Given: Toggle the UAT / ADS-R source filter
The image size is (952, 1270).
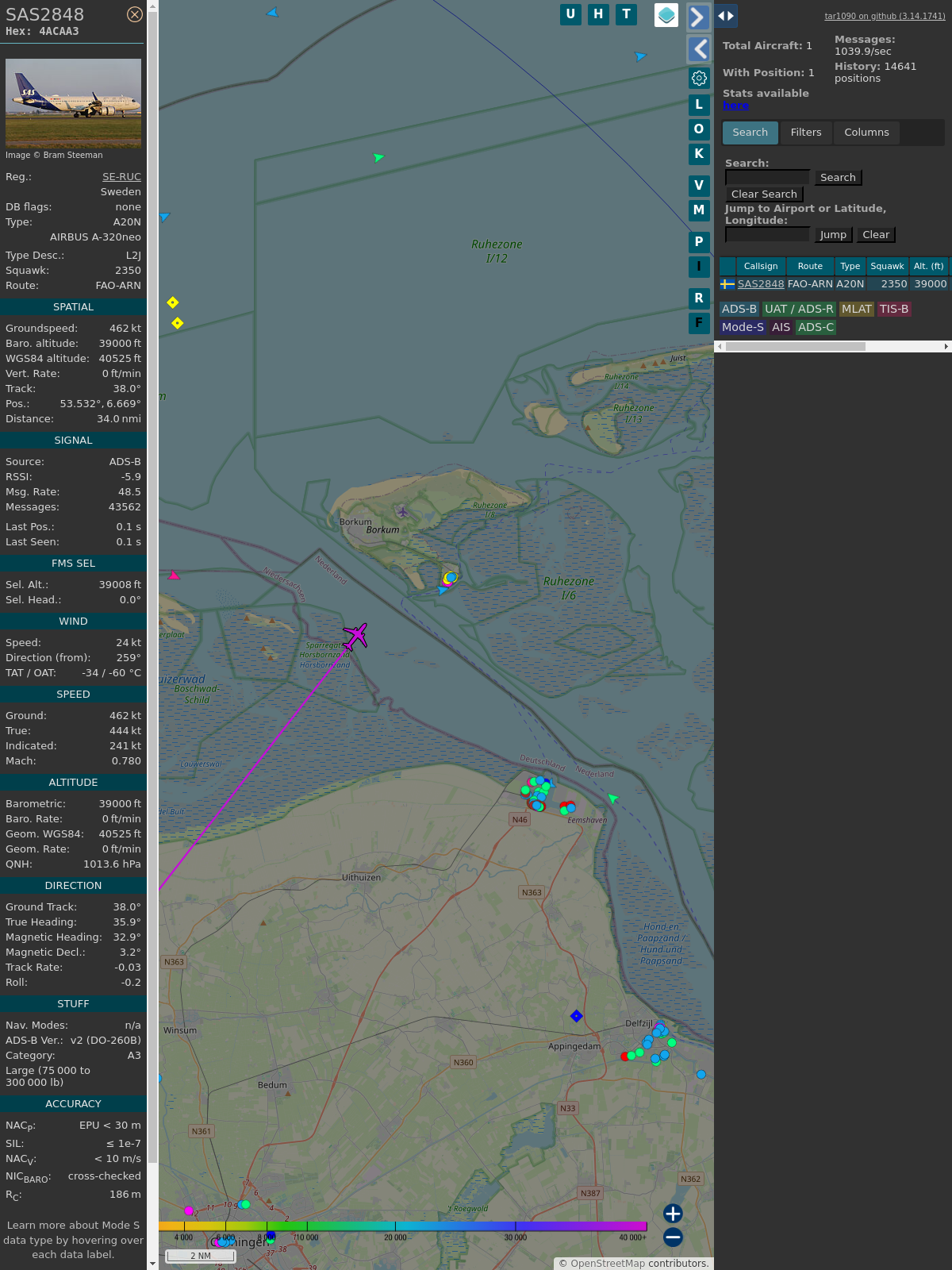Looking at the screenshot, I should [x=799, y=309].
